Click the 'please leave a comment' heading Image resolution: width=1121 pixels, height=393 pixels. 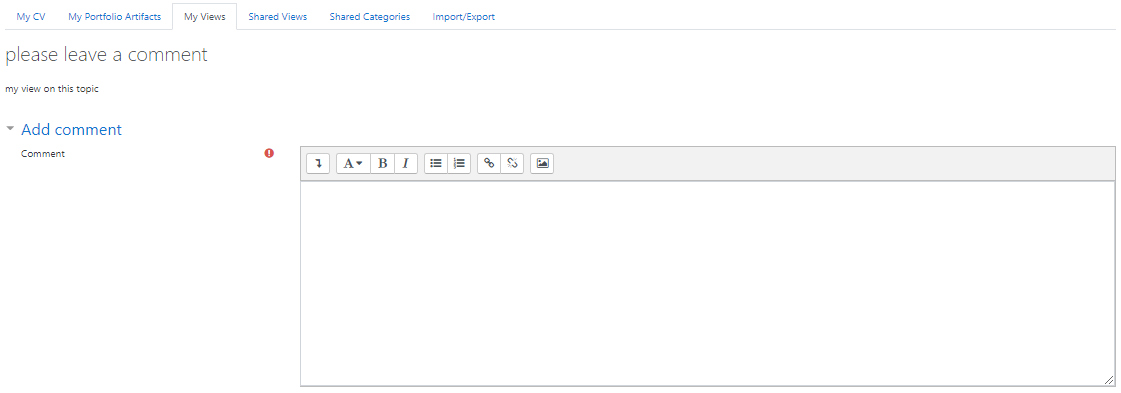(x=107, y=55)
